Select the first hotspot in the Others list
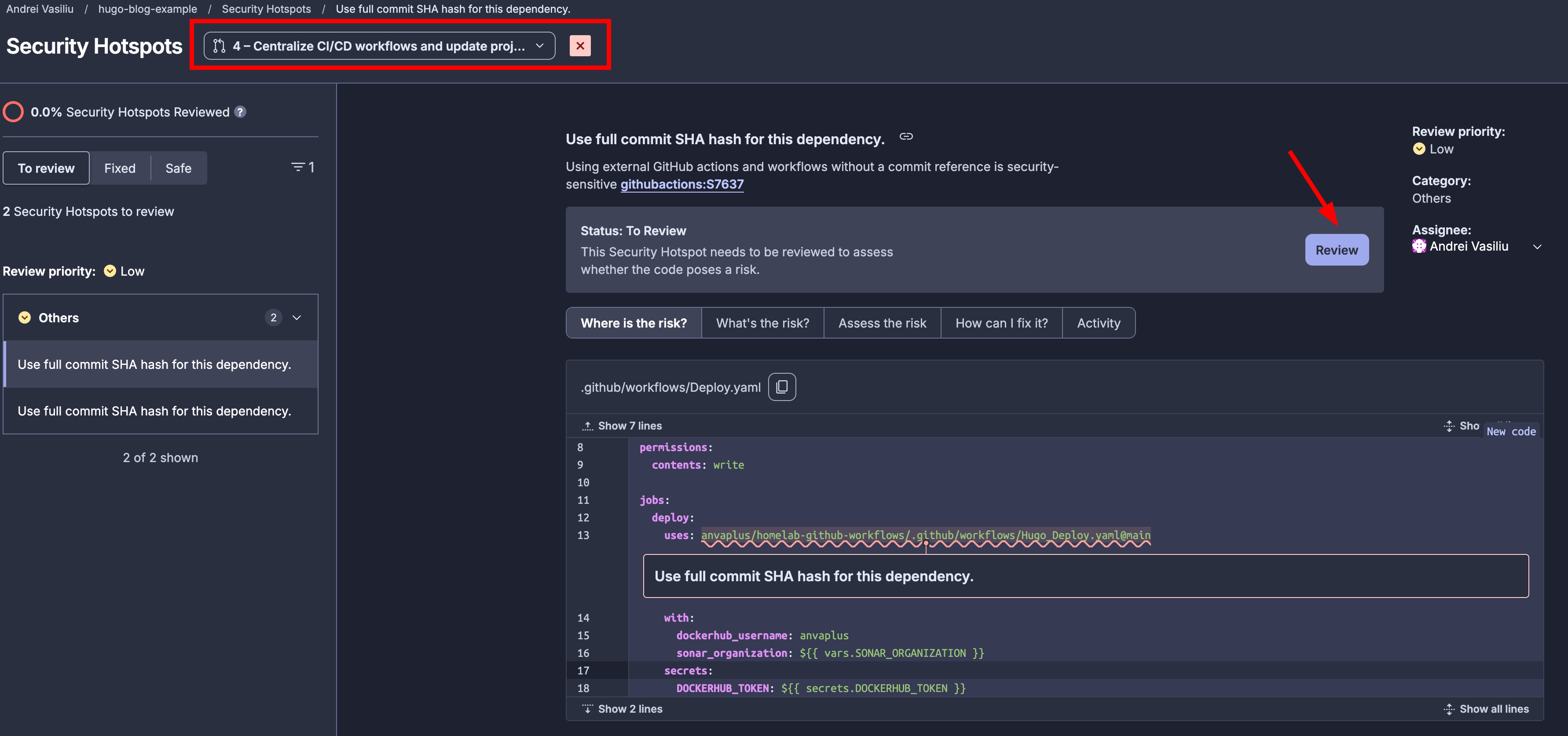Viewport: 1568px width, 736px height. [x=161, y=364]
